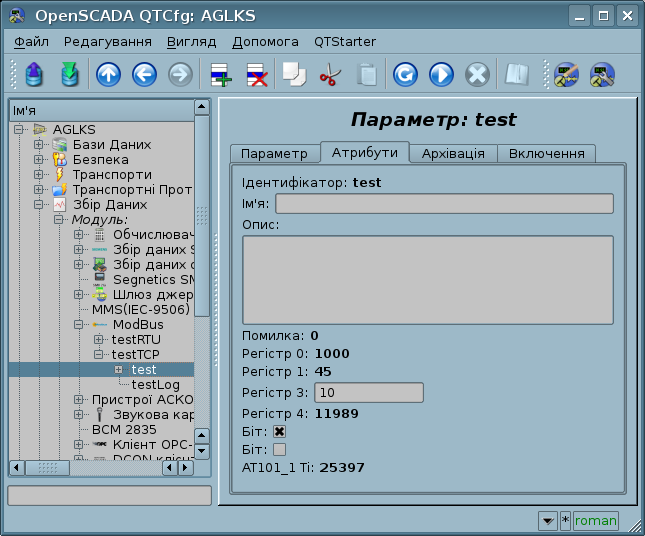645x536 pixels.
Task: Enable the unchecked Біт checkbox
Action: 280,449
